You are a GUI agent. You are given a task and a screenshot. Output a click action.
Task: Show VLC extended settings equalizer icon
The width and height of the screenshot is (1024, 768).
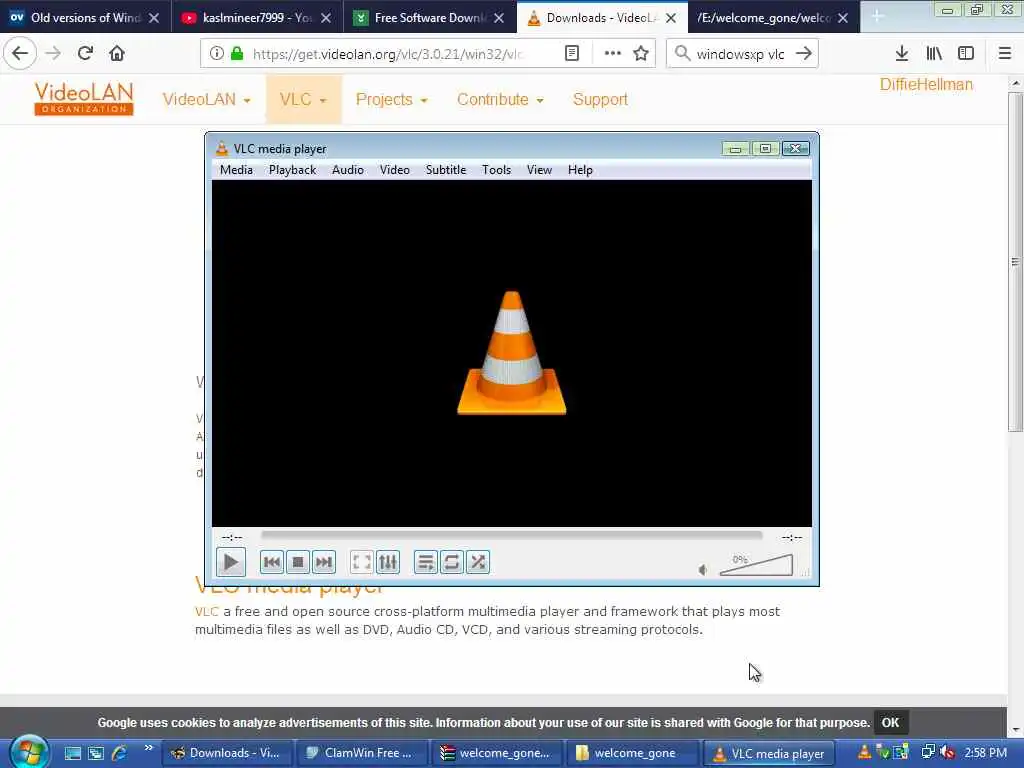click(388, 562)
